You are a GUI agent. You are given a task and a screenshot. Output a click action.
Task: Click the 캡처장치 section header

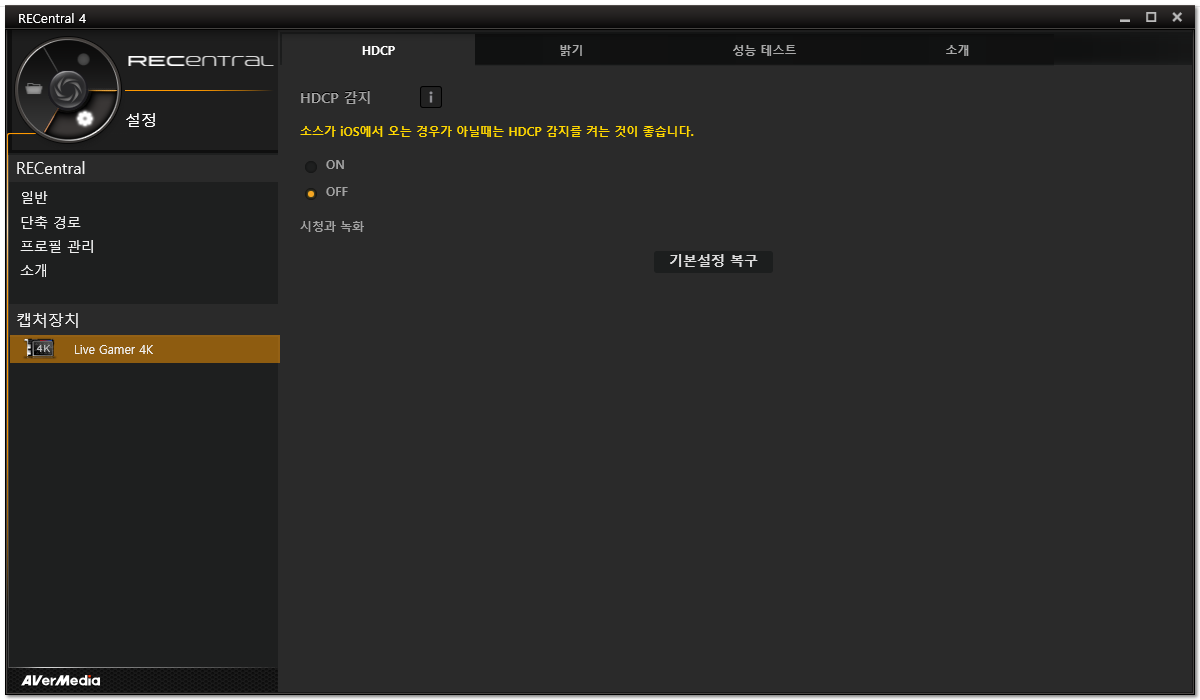click(144, 320)
